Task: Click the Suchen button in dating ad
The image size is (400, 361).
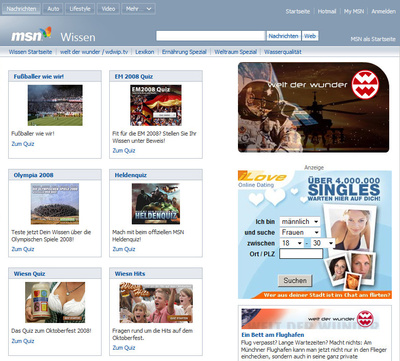Action: pos(295,280)
